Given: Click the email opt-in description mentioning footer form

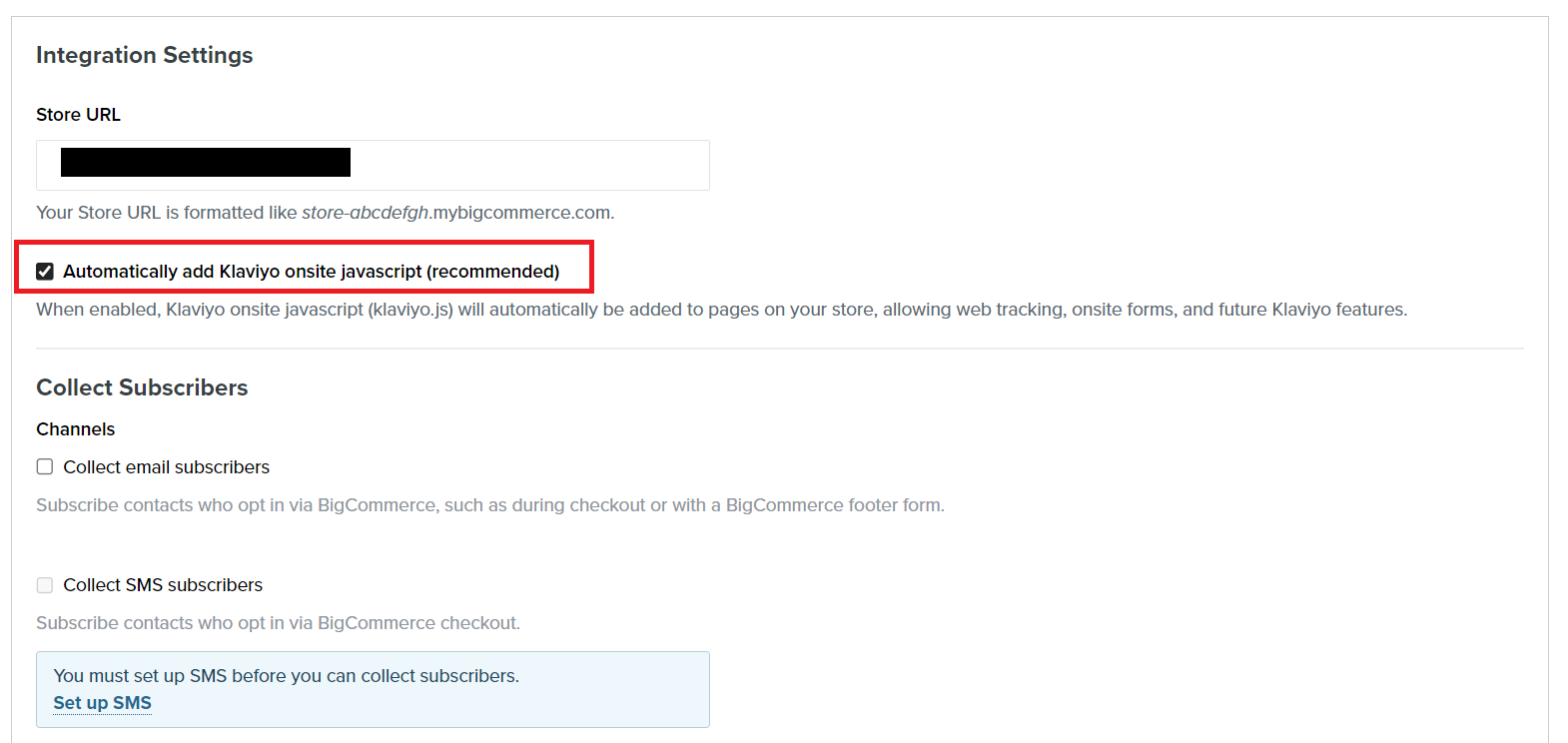Looking at the screenshot, I should coord(490,505).
